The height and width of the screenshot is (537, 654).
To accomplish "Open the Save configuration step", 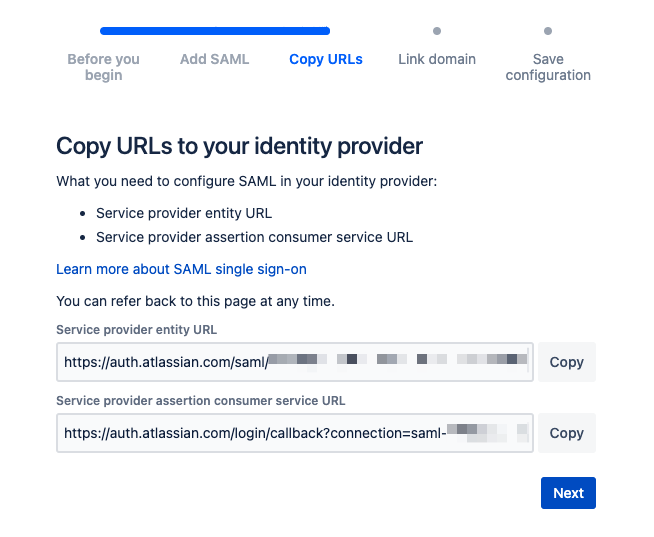I will click(x=548, y=67).
